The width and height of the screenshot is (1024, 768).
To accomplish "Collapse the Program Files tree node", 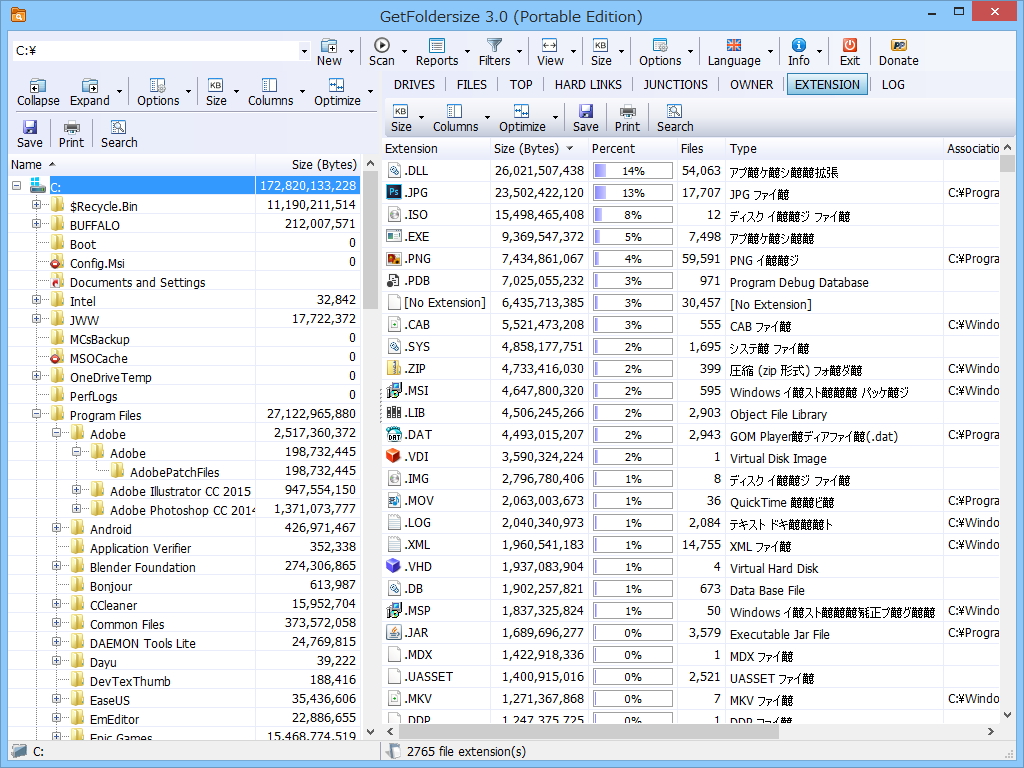I will (x=37, y=414).
